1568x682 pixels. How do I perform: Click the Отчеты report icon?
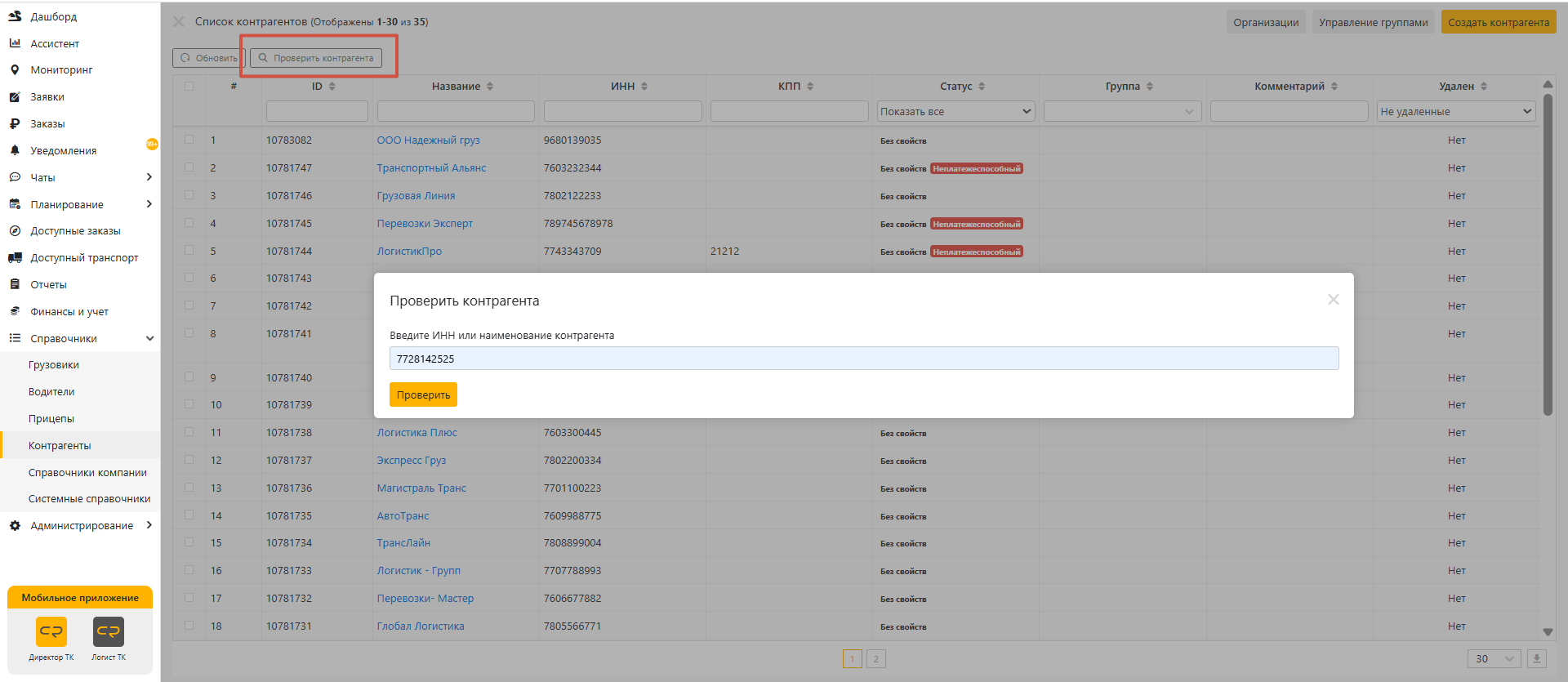point(15,284)
